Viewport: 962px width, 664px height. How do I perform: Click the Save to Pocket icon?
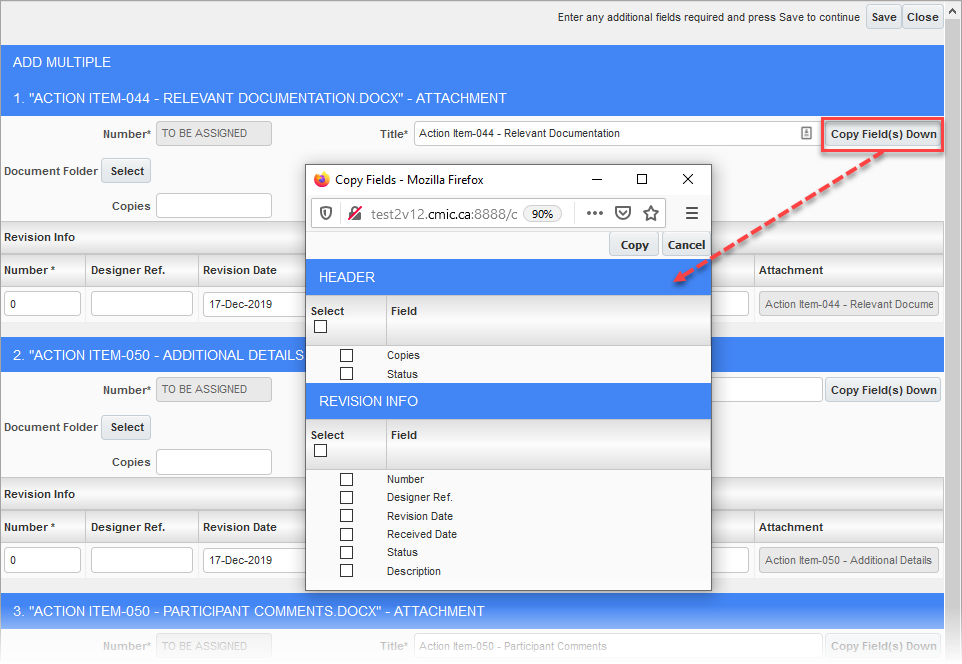(x=622, y=213)
